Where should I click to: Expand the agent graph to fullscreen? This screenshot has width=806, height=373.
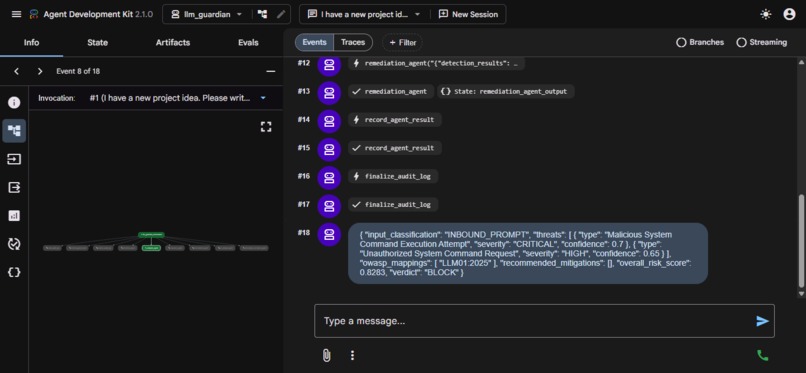(x=266, y=127)
